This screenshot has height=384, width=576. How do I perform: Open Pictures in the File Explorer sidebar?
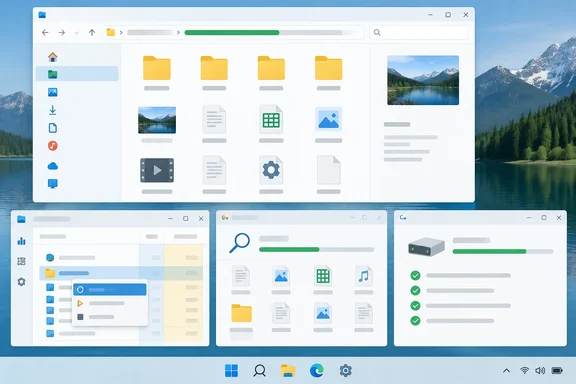tap(53, 92)
